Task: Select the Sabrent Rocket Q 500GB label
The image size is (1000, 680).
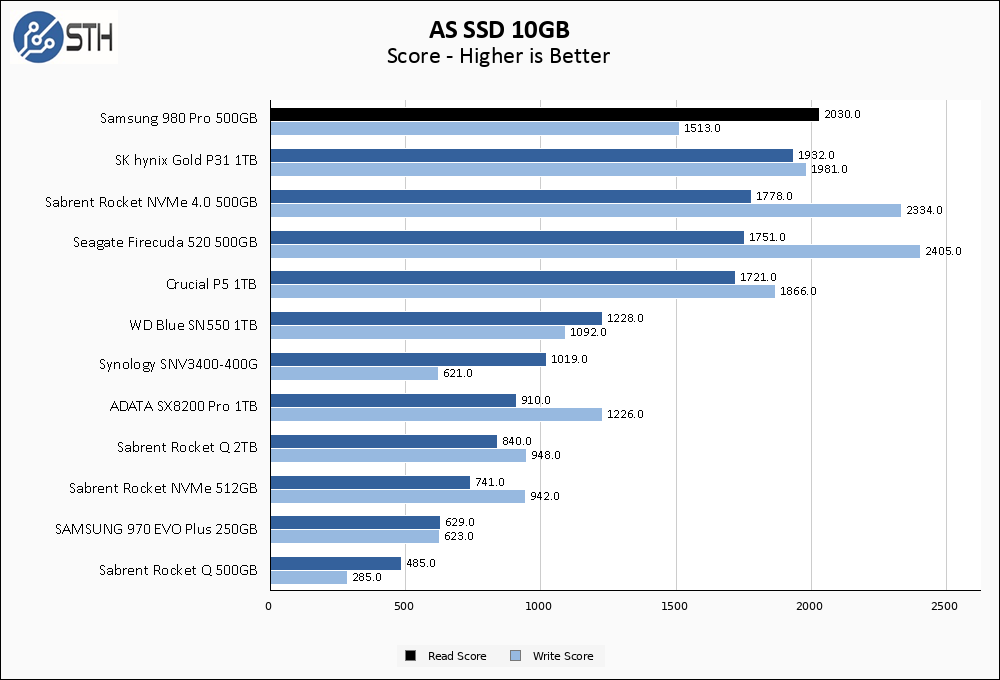Action: tap(178, 570)
